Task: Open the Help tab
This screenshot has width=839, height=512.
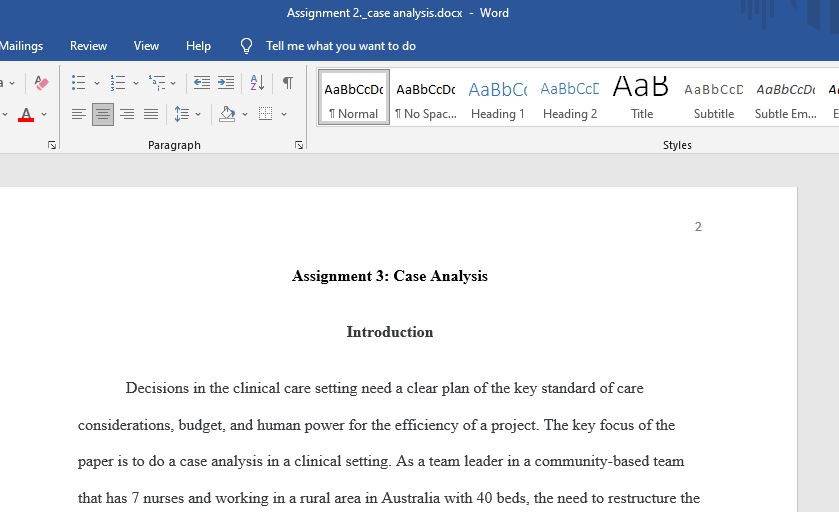Action: 199,46
